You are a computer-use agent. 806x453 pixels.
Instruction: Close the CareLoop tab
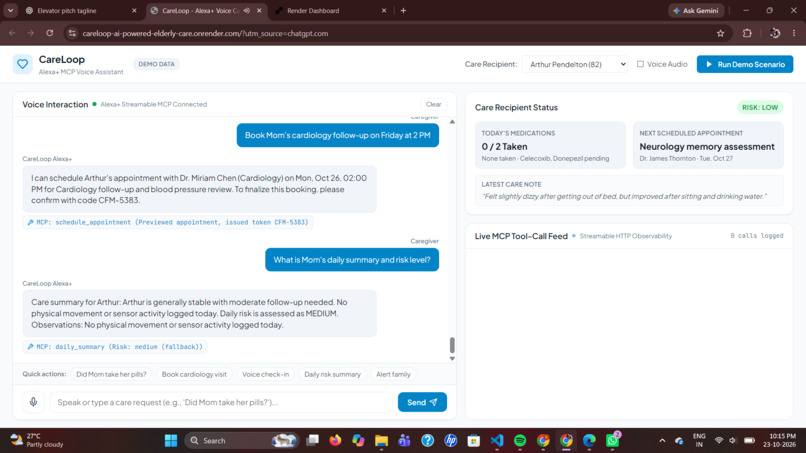(259, 10)
